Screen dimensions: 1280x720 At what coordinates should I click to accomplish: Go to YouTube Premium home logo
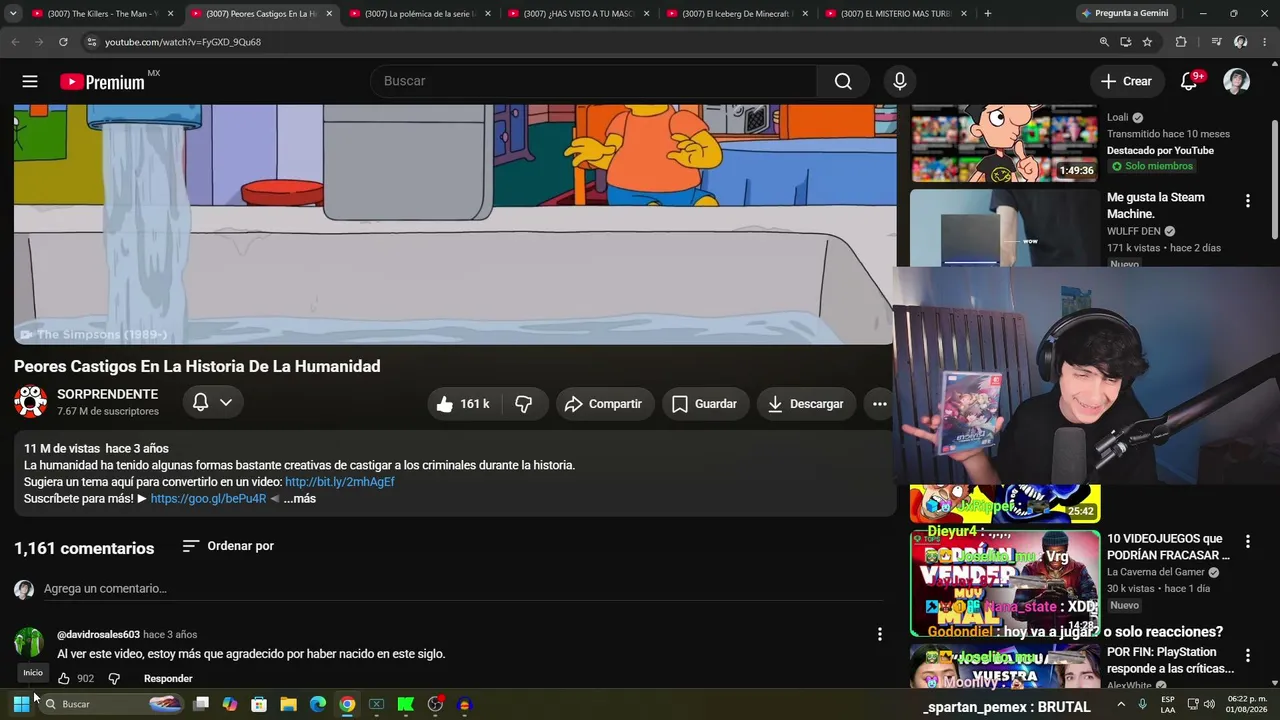point(102,82)
